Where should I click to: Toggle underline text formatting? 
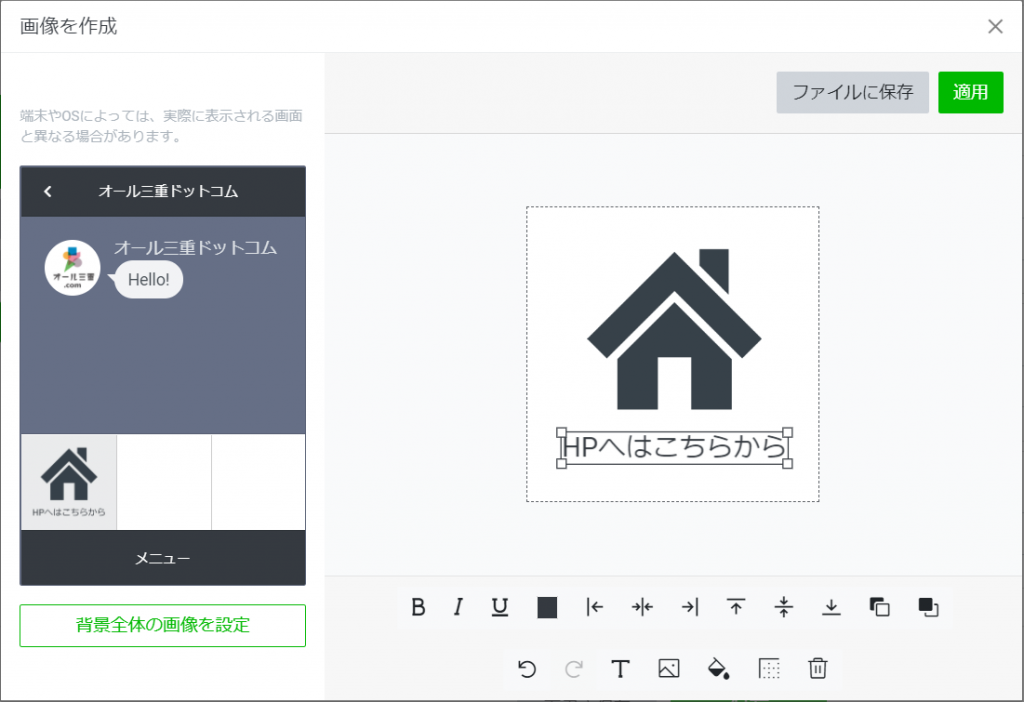[x=500, y=607]
